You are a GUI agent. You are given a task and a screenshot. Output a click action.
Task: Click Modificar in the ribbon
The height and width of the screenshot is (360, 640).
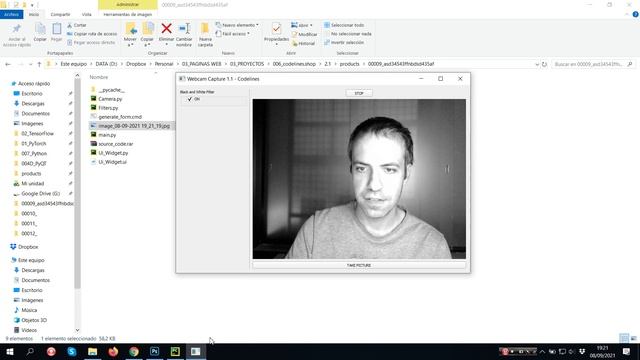point(304,34)
